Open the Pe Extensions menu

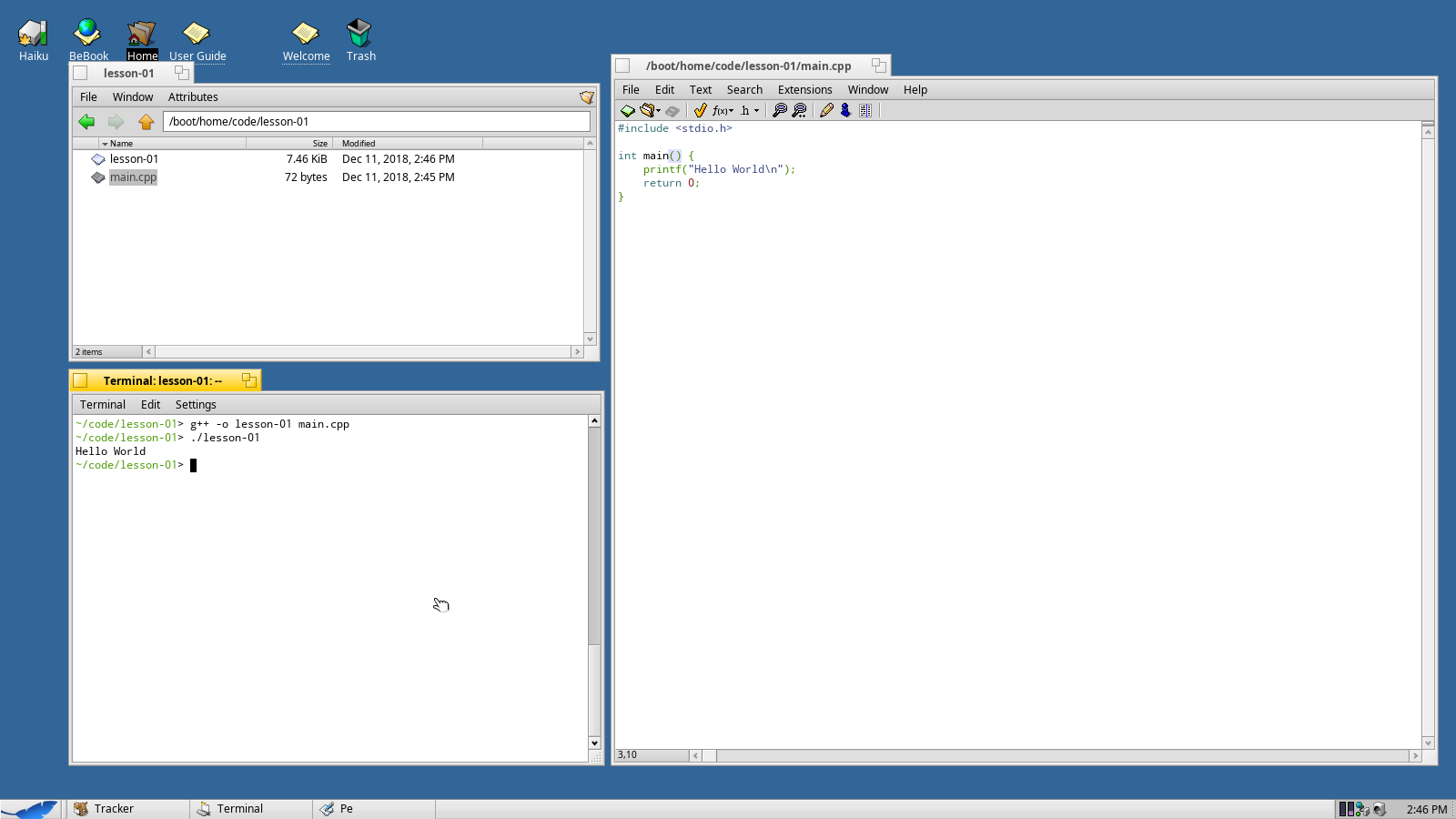804,90
